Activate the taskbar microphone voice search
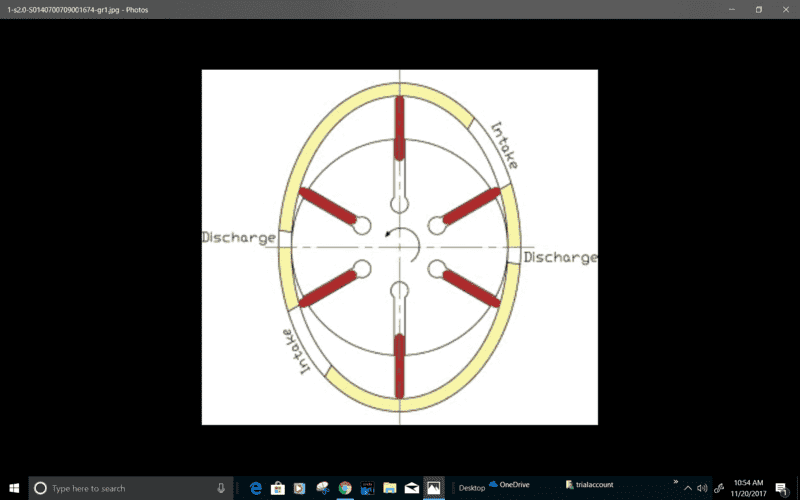The height and width of the screenshot is (500, 800). pyautogui.click(x=221, y=488)
